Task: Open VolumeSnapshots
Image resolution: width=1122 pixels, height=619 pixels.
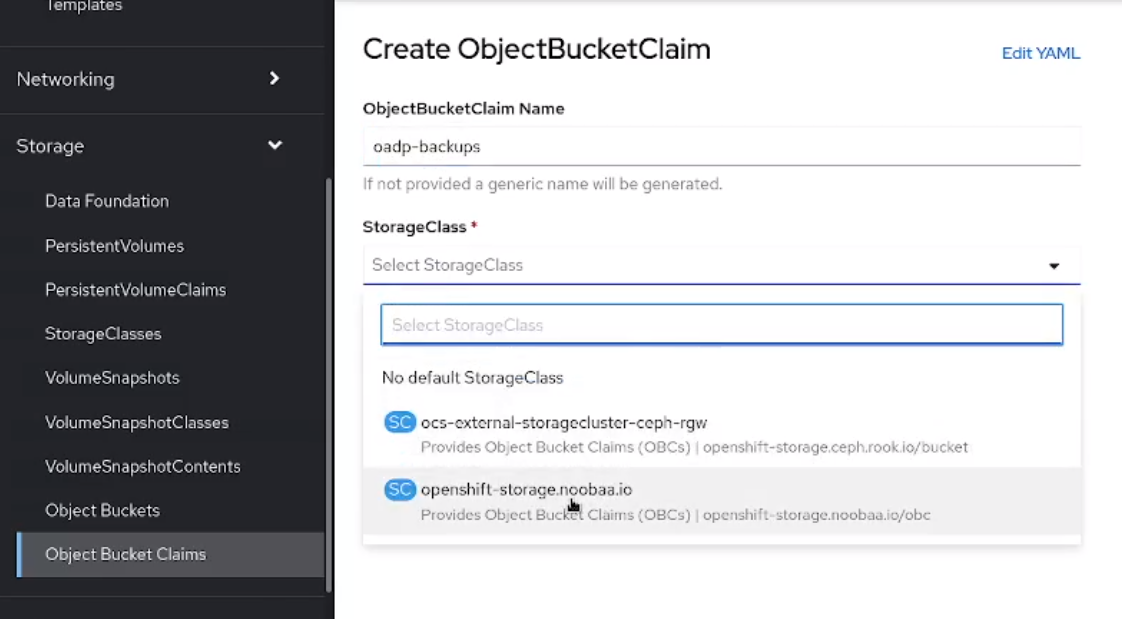Action: click(112, 378)
